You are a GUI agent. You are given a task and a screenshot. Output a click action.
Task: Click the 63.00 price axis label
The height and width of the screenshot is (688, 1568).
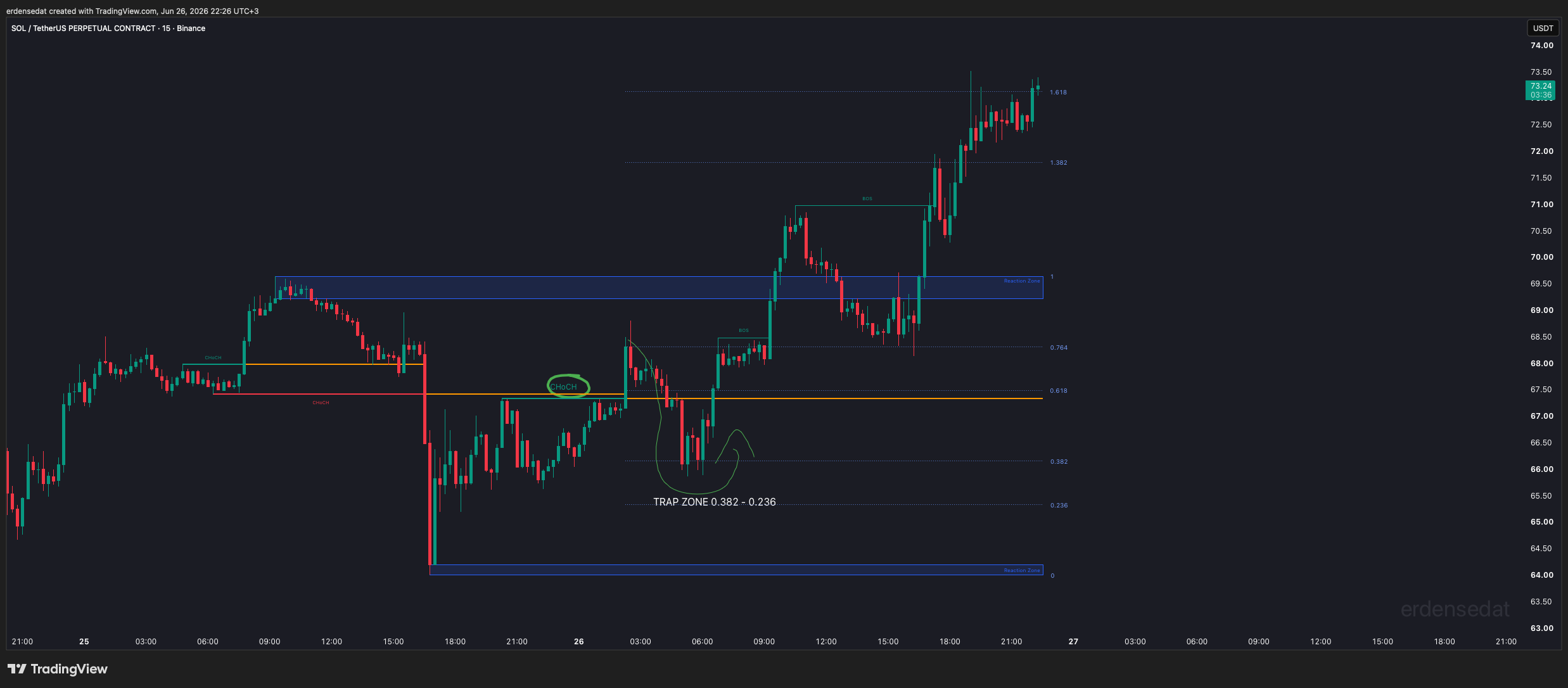(x=1541, y=628)
